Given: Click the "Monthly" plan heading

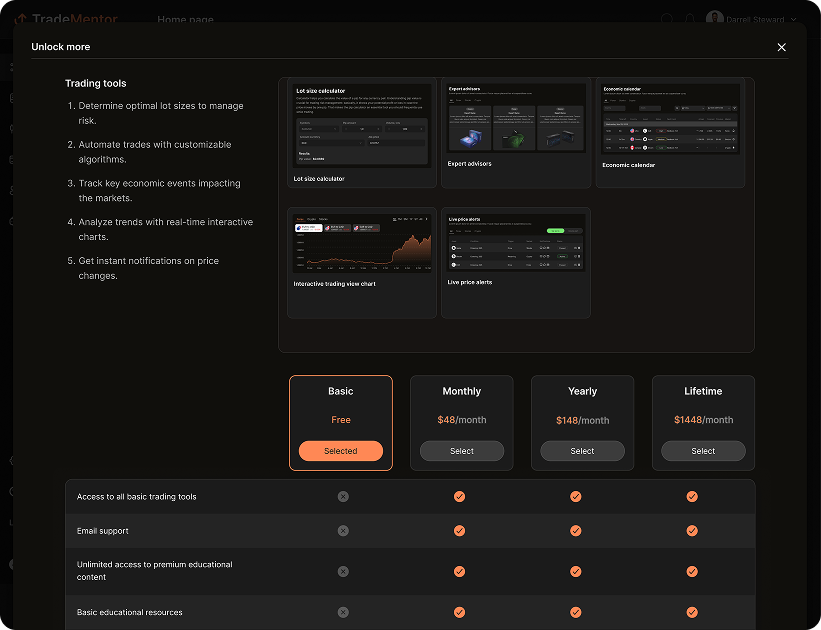Looking at the screenshot, I should click(462, 391).
